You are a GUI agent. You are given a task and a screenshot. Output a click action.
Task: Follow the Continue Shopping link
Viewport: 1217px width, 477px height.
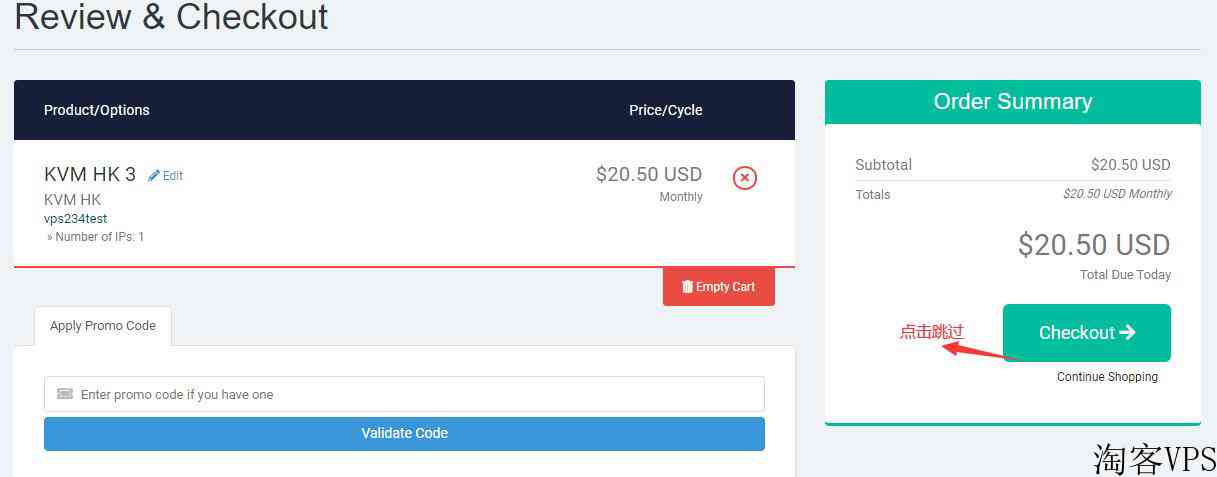(1107, 377)
